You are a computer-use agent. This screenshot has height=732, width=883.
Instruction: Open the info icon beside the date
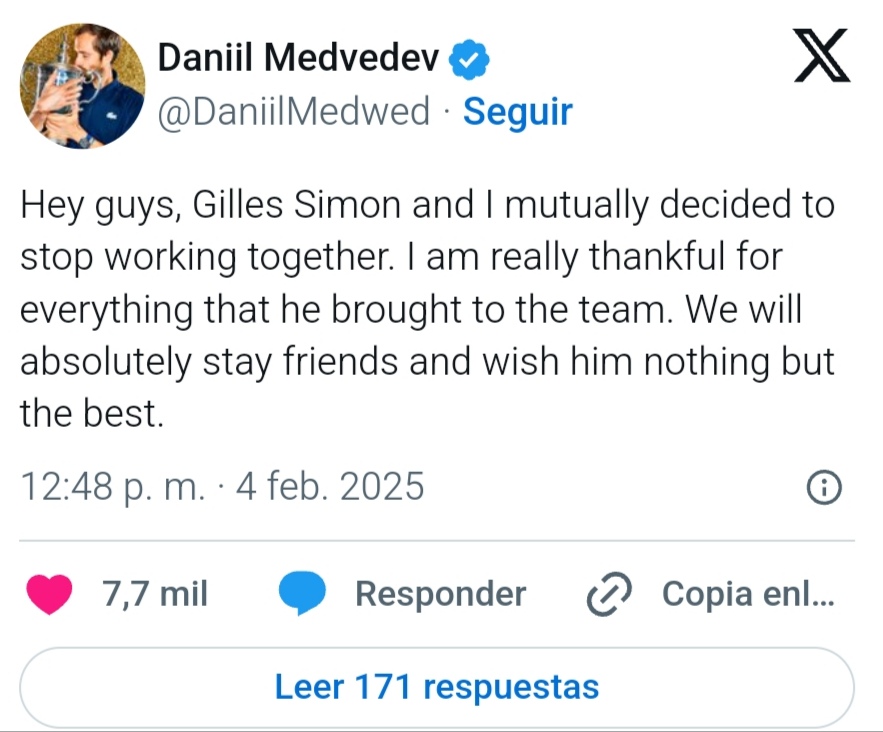[x=824, y=488]
